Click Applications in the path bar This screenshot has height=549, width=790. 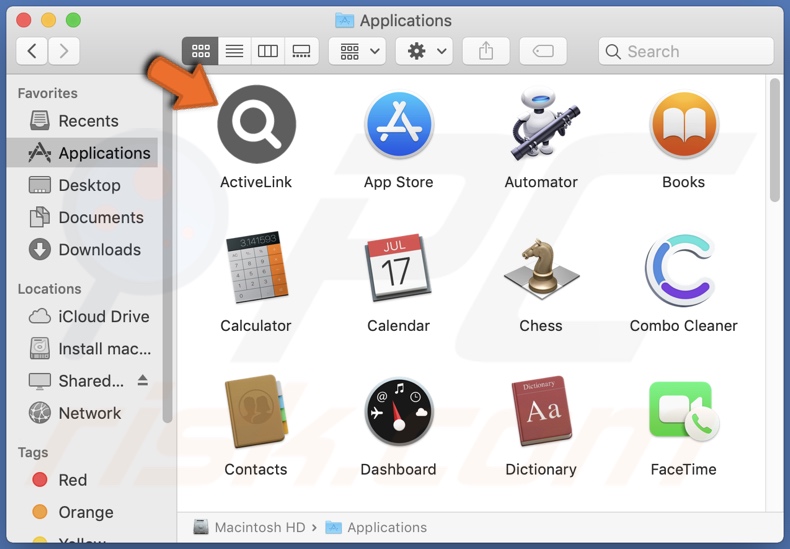click(376, 527)
